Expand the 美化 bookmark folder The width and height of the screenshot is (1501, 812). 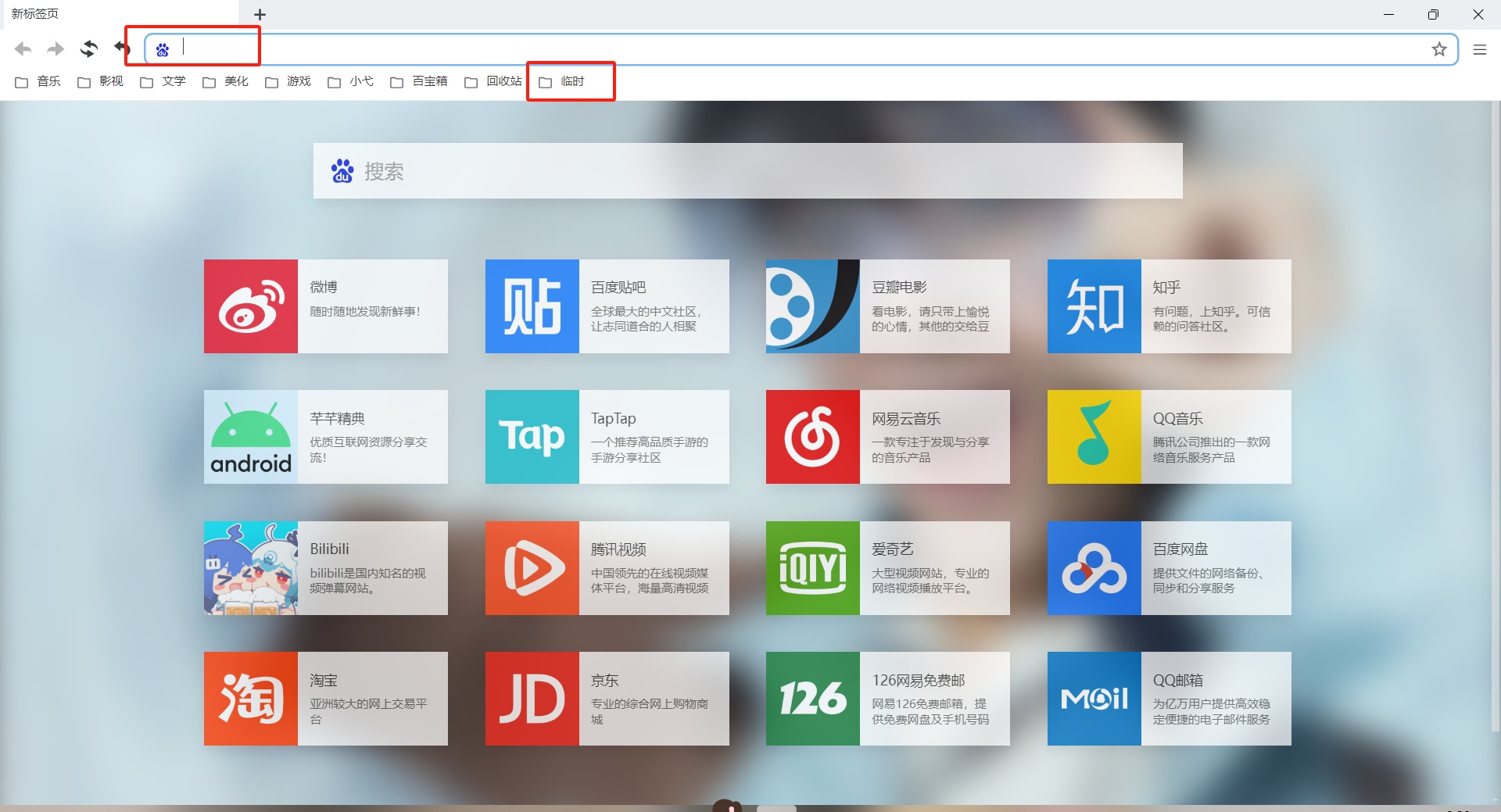point(225,81)
